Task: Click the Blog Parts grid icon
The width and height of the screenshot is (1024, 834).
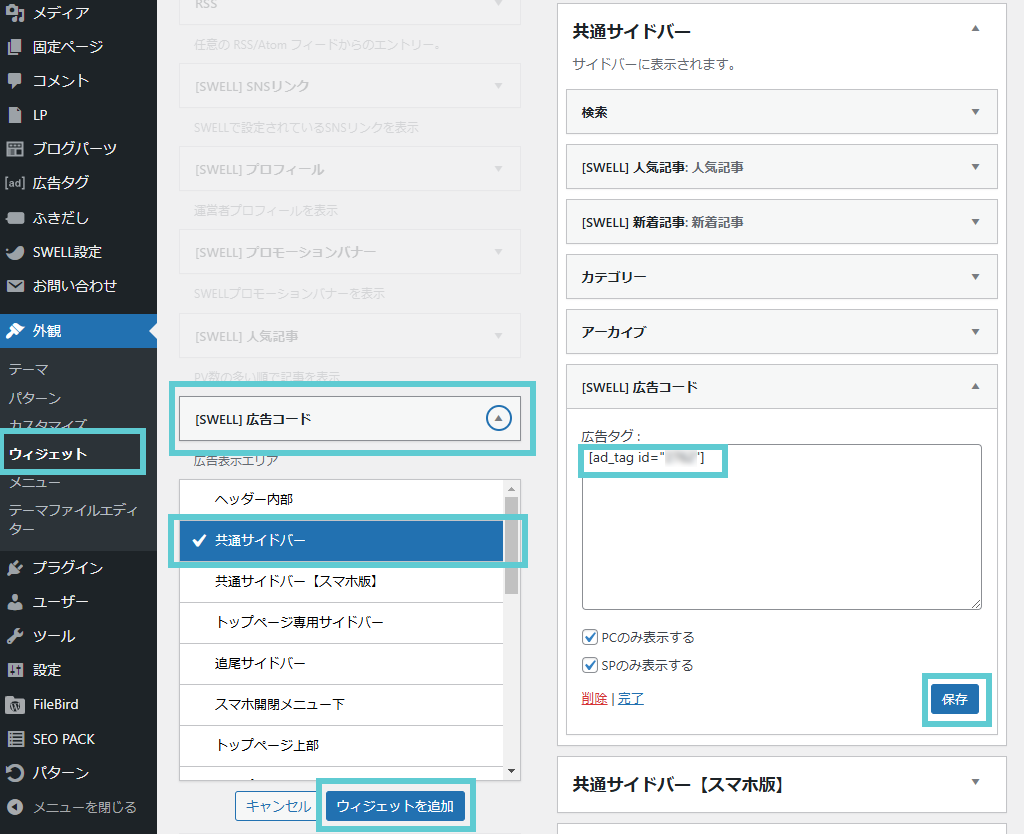Action: coord(15,149)
